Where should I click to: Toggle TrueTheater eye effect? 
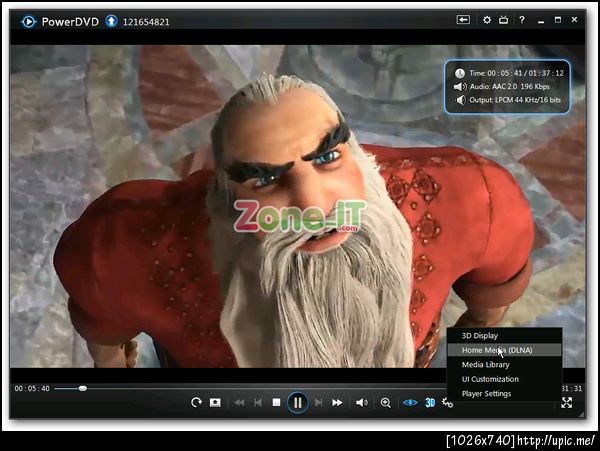point(410,403)
